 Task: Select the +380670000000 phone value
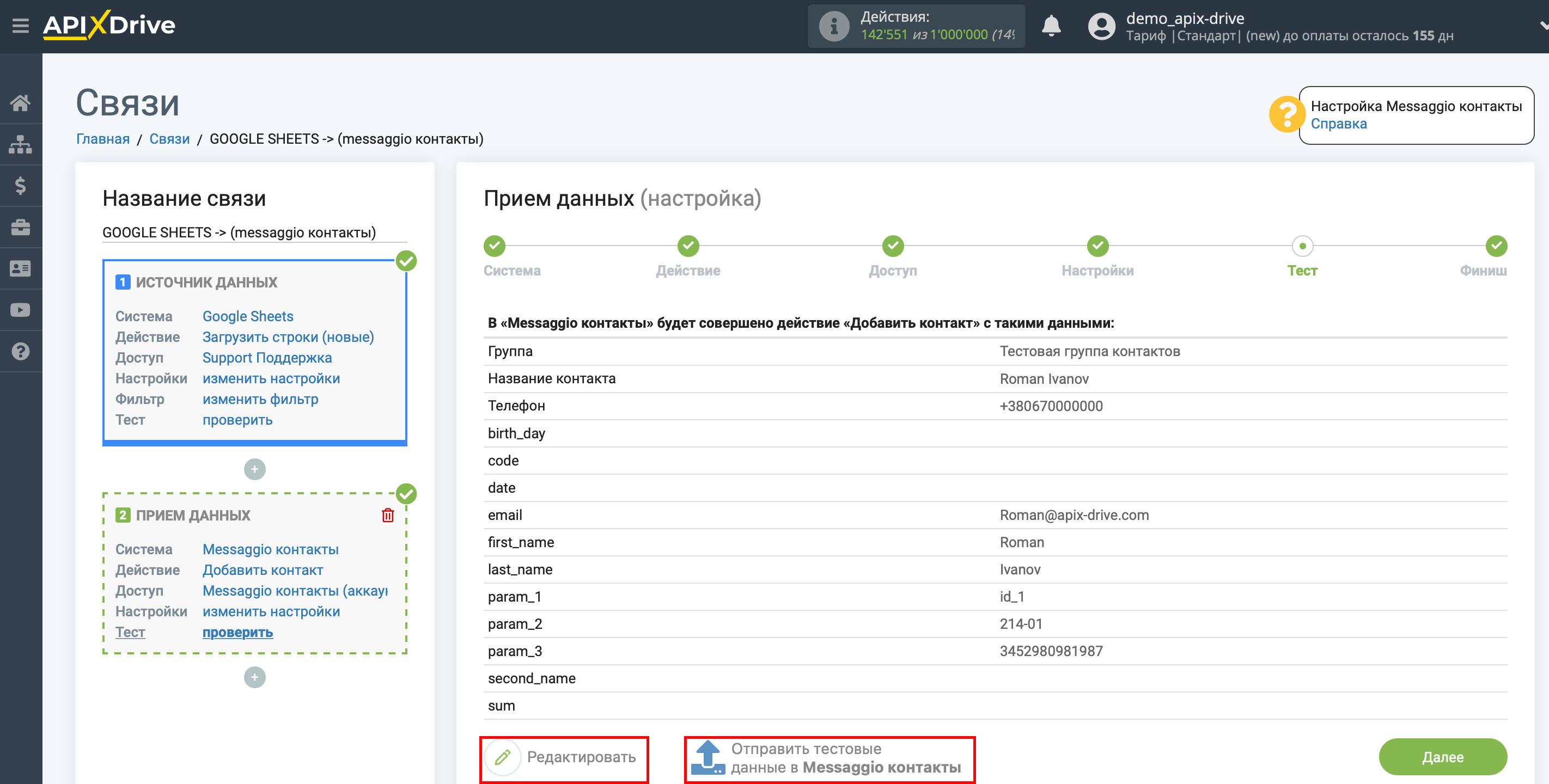pyautogui.click(x=1051, y=406)
